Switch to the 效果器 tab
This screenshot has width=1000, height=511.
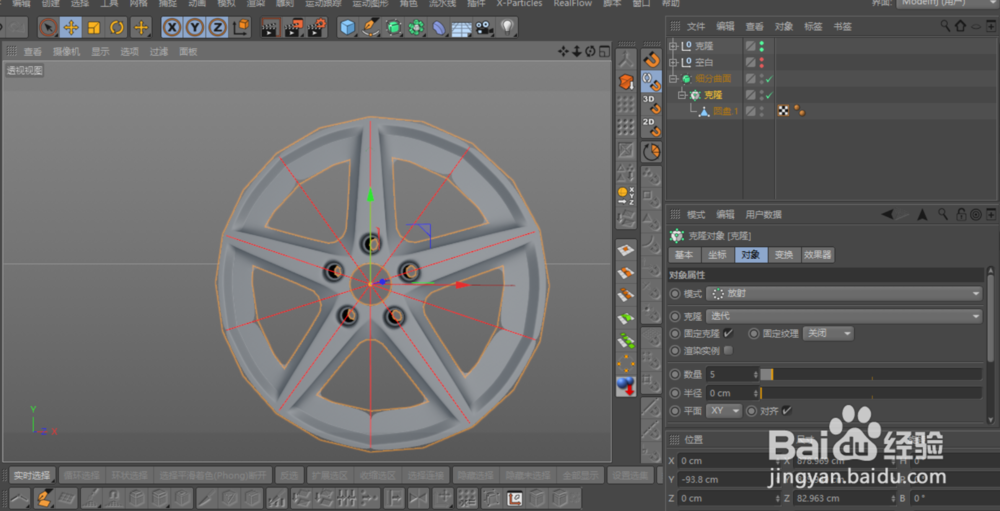click(818, 255)
